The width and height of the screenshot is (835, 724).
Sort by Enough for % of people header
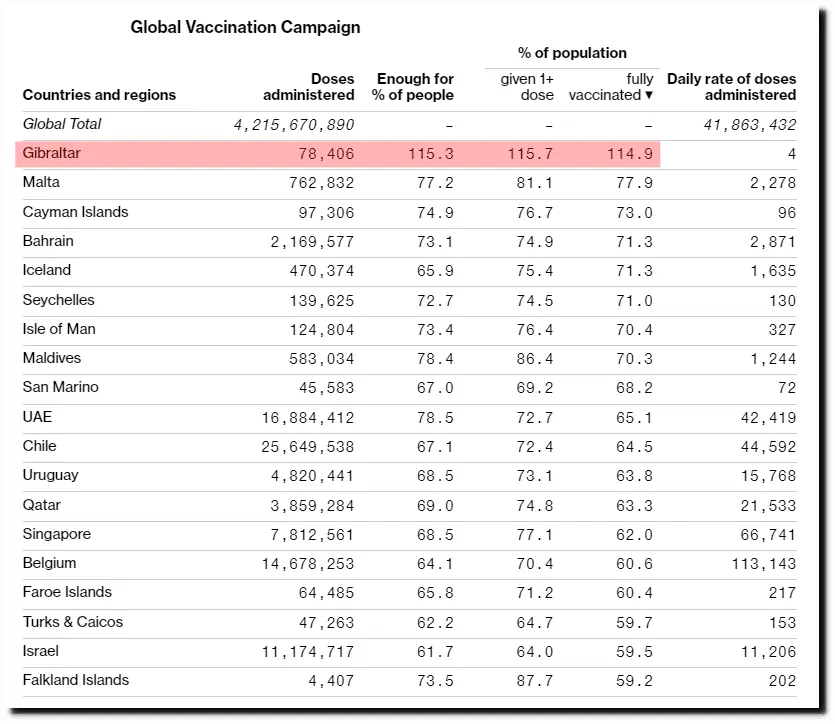(414, 87)
